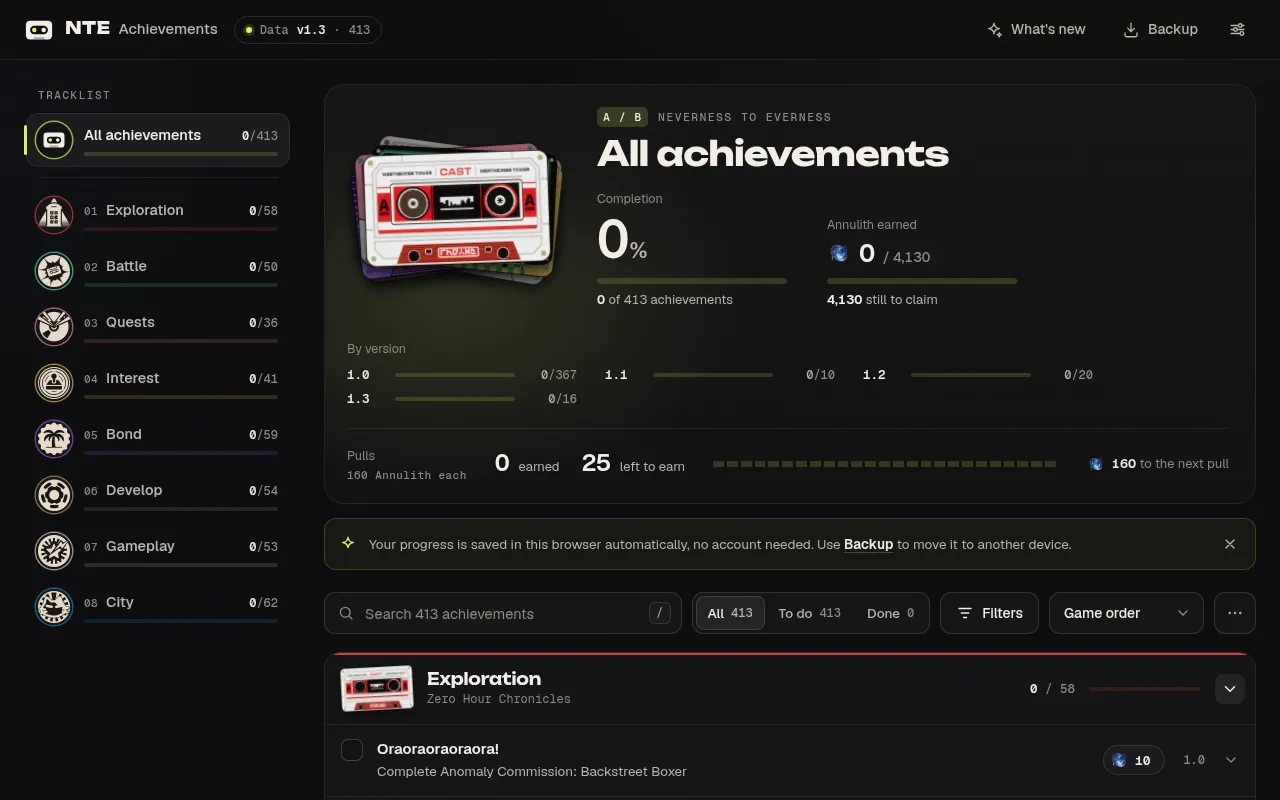Select the Quests category icon
Image resolution: width=1280 pixels, height=800 pixels.
[x=54, y=327]
